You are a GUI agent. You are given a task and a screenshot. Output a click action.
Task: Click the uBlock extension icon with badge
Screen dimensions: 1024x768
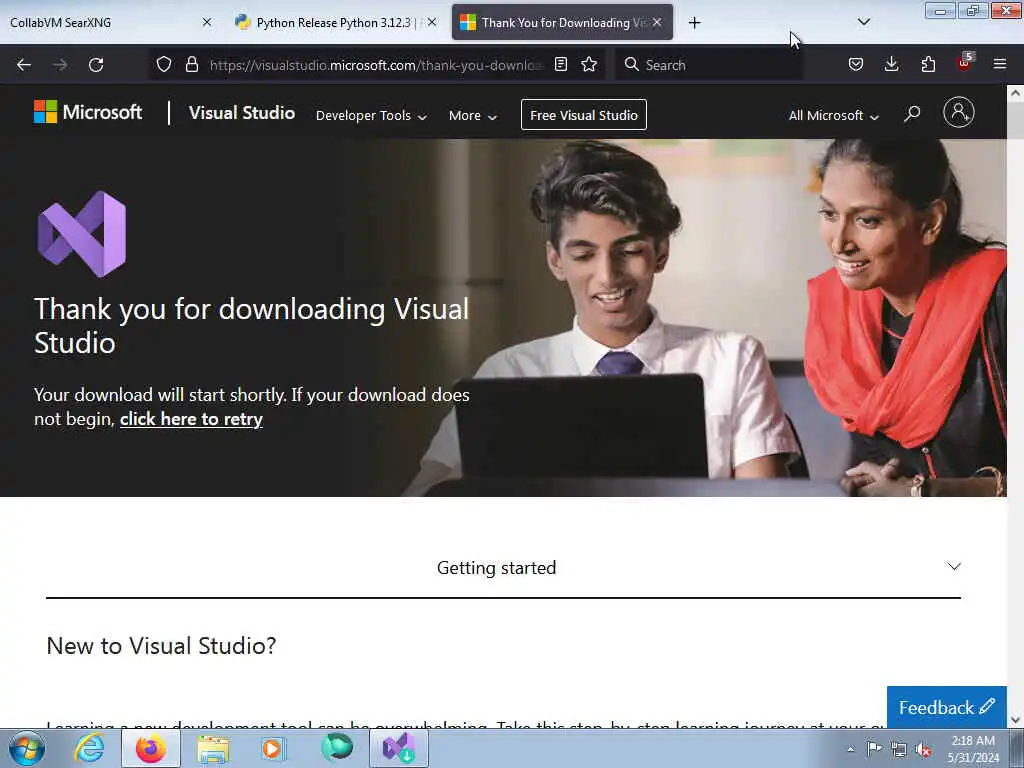tap(965, 63)
